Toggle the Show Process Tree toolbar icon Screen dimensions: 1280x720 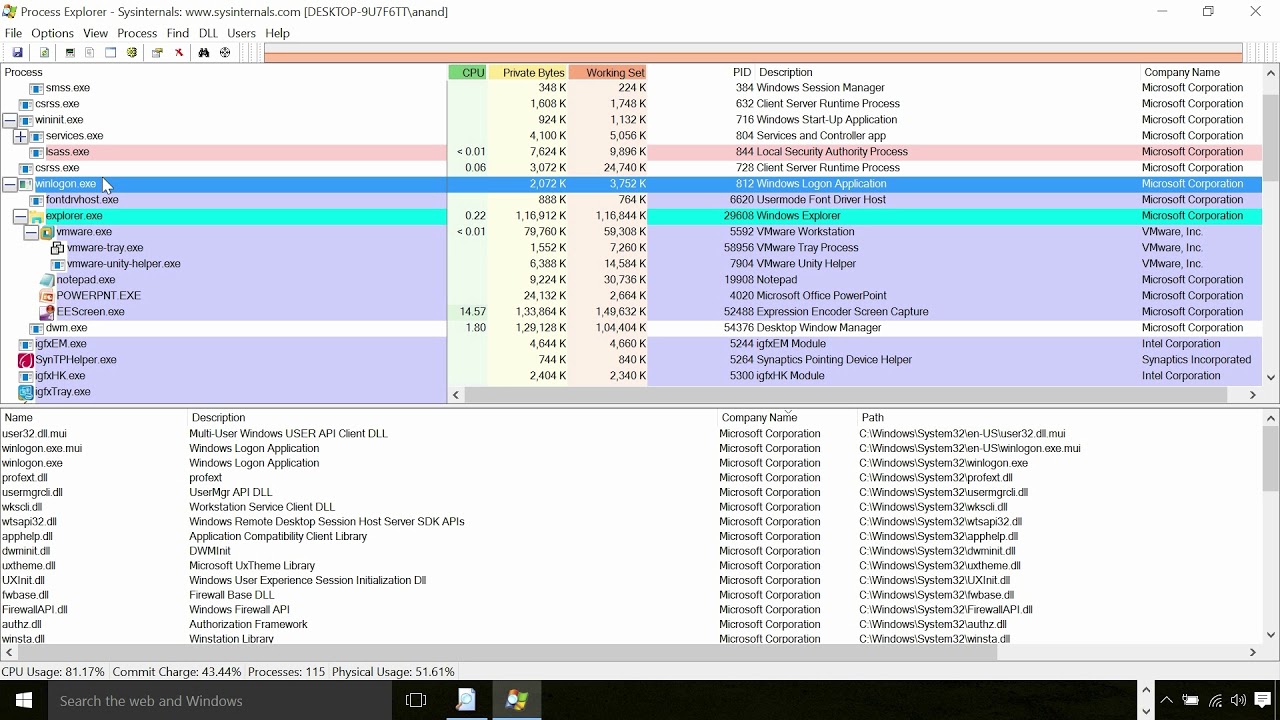[90, 53]
